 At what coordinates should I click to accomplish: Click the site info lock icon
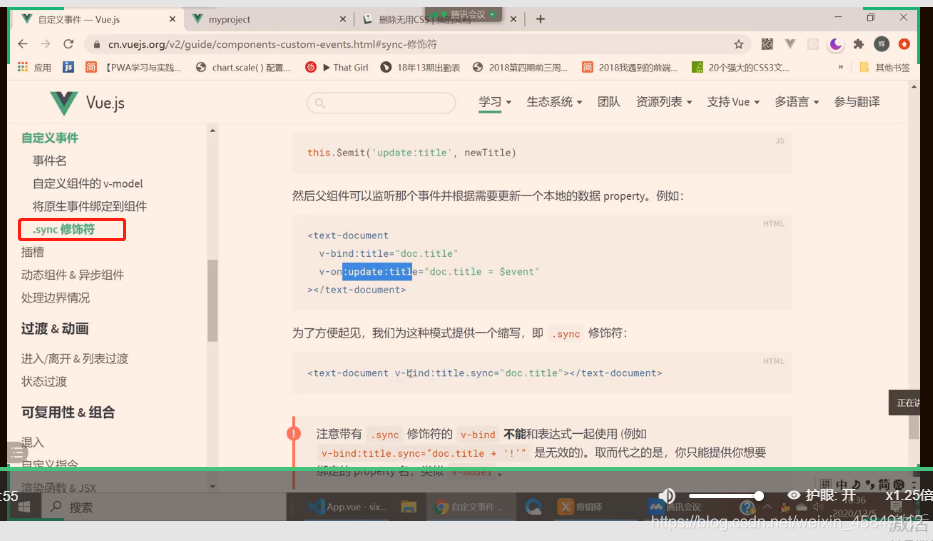[x=96, y=45]
